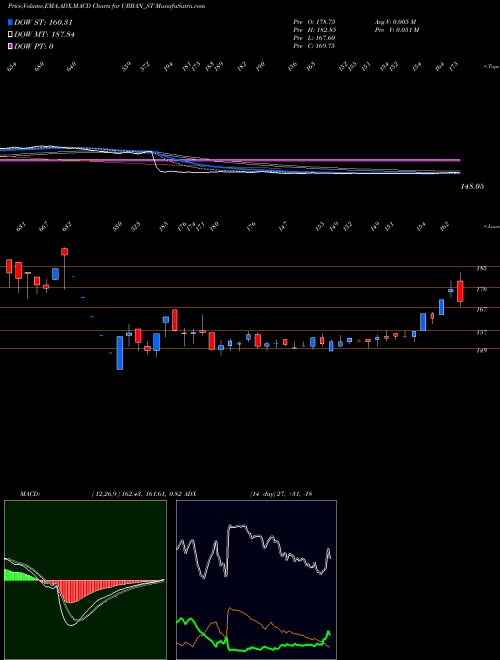This screenshot has height=660, width=500.
Task: Click the '<Tops' label at right edge
Action: (491, 66)
